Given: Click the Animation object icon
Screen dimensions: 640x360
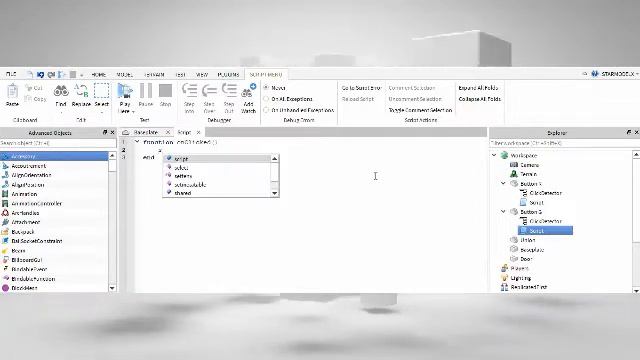Looking at the screenshot, I should pyautogui.click(x=5, y=194).
